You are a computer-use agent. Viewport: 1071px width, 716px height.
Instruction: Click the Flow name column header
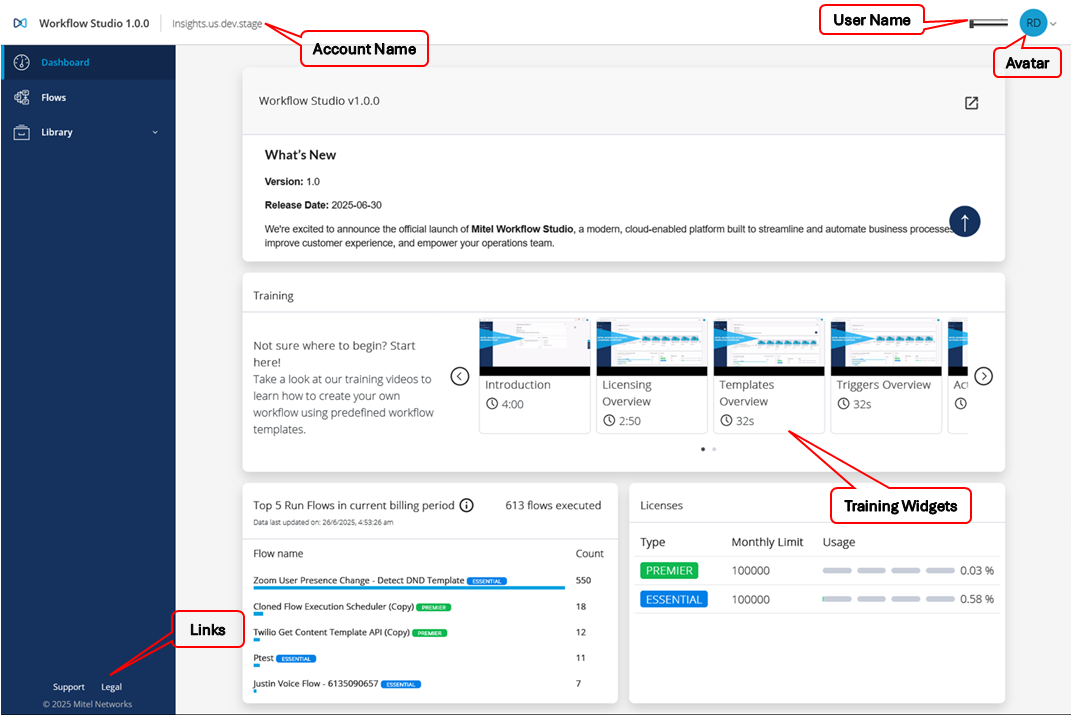coord(278,553)
